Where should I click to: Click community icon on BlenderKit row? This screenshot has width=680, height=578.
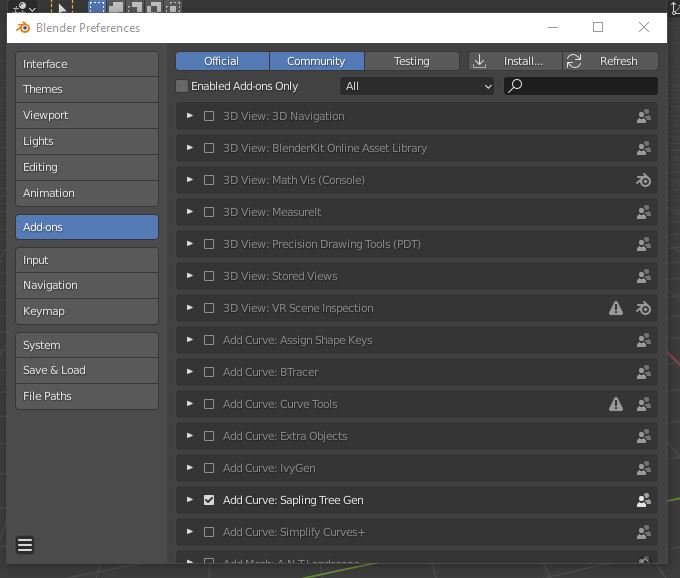pyautogui.click(x=644, y=148)
